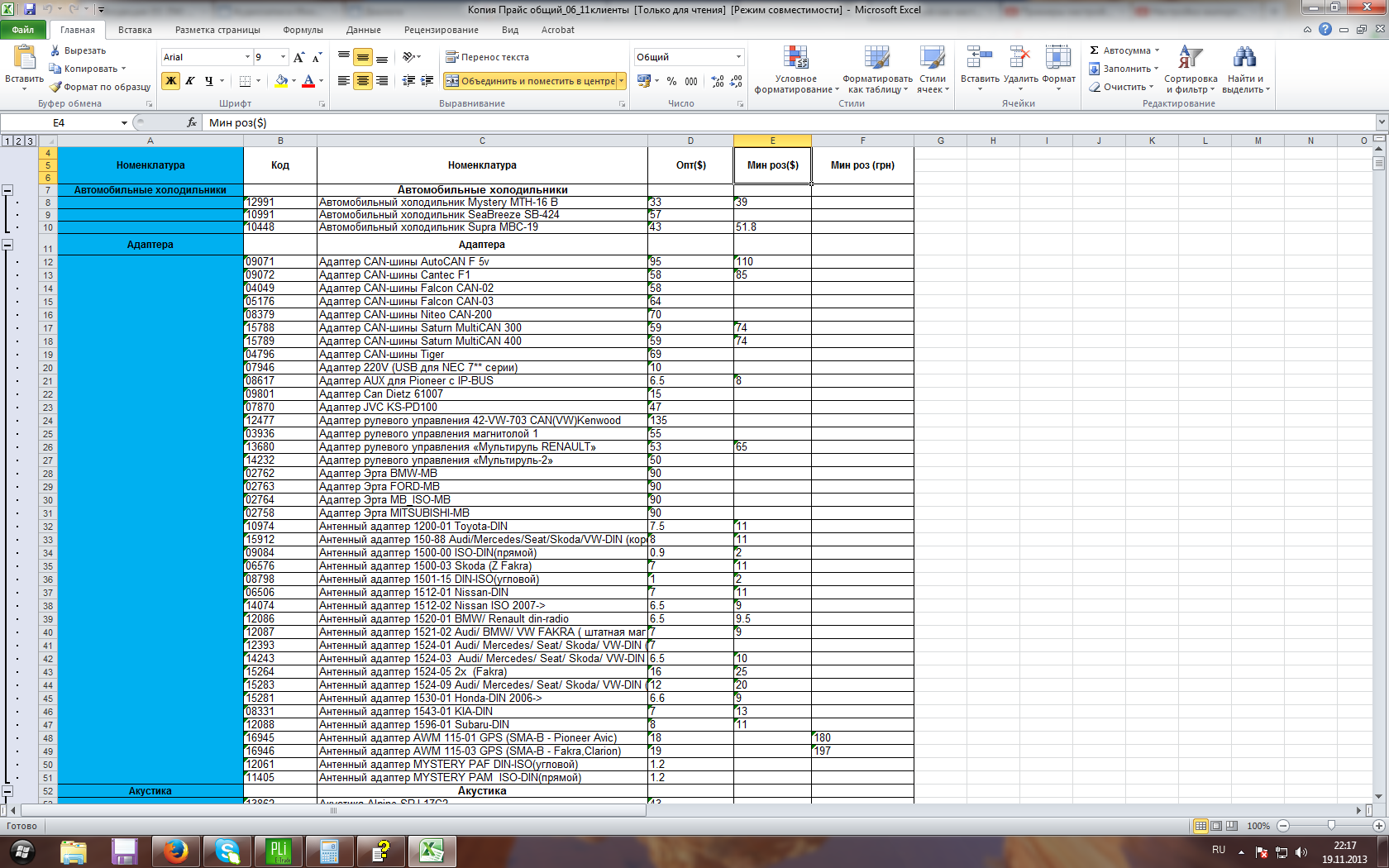Click Формат по образцу format painter

coord(100,87)
